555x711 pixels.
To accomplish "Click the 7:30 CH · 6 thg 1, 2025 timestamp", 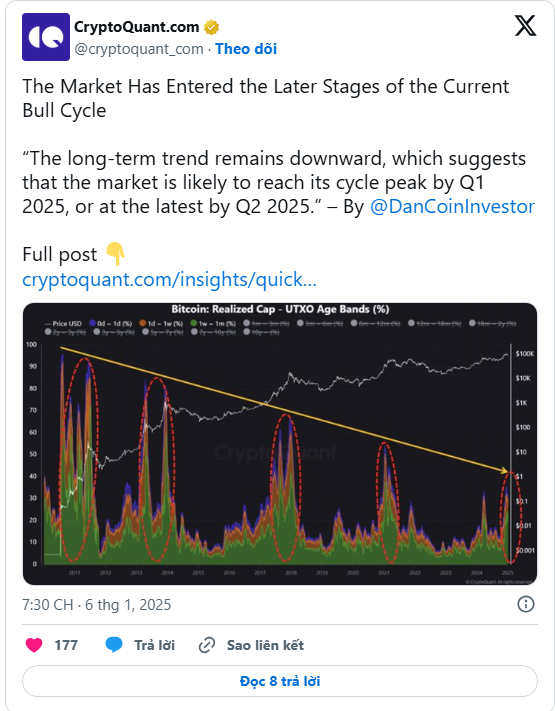I will (97, 604).
